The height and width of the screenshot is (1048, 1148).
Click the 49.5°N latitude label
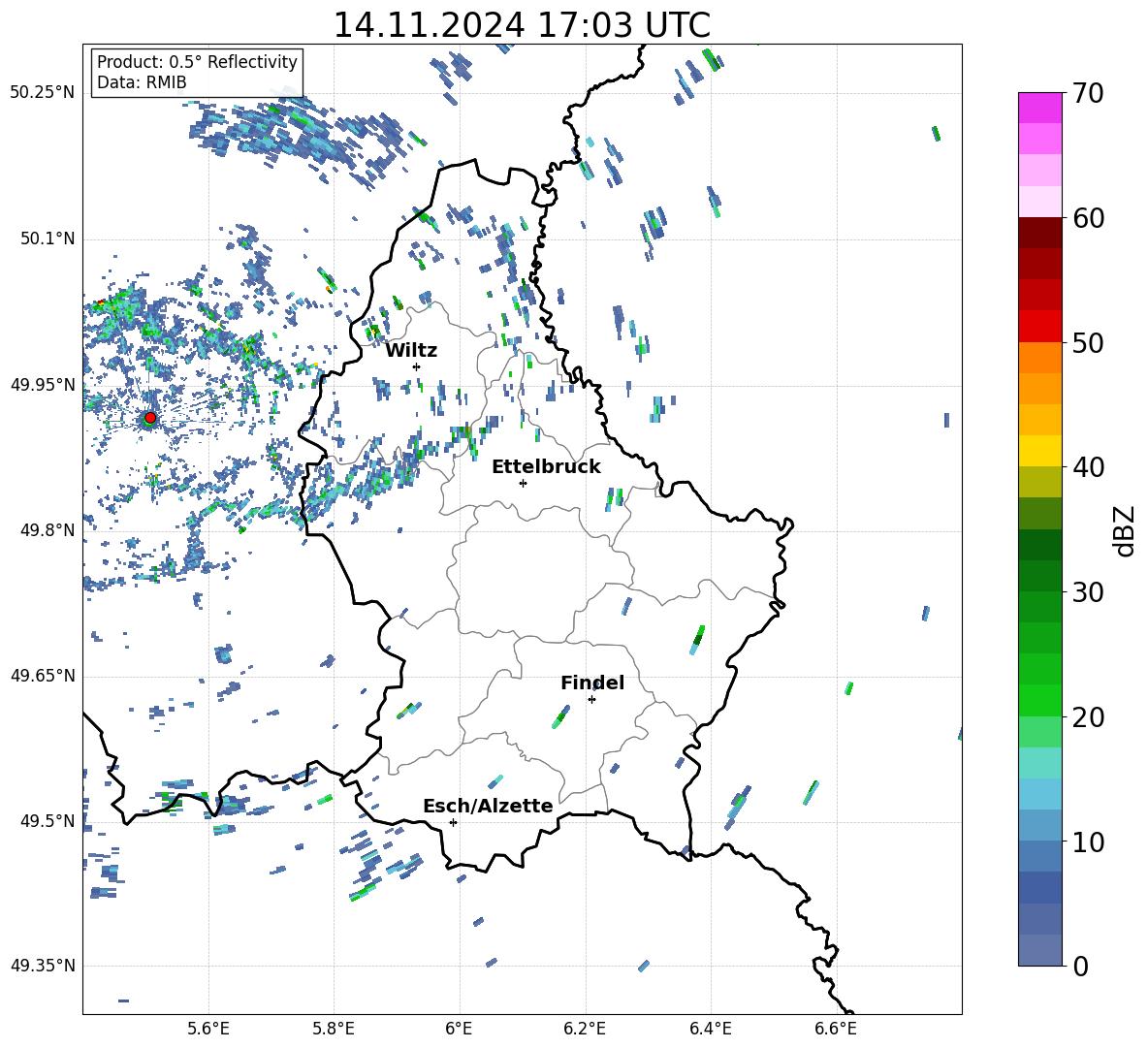click(48, 821)
